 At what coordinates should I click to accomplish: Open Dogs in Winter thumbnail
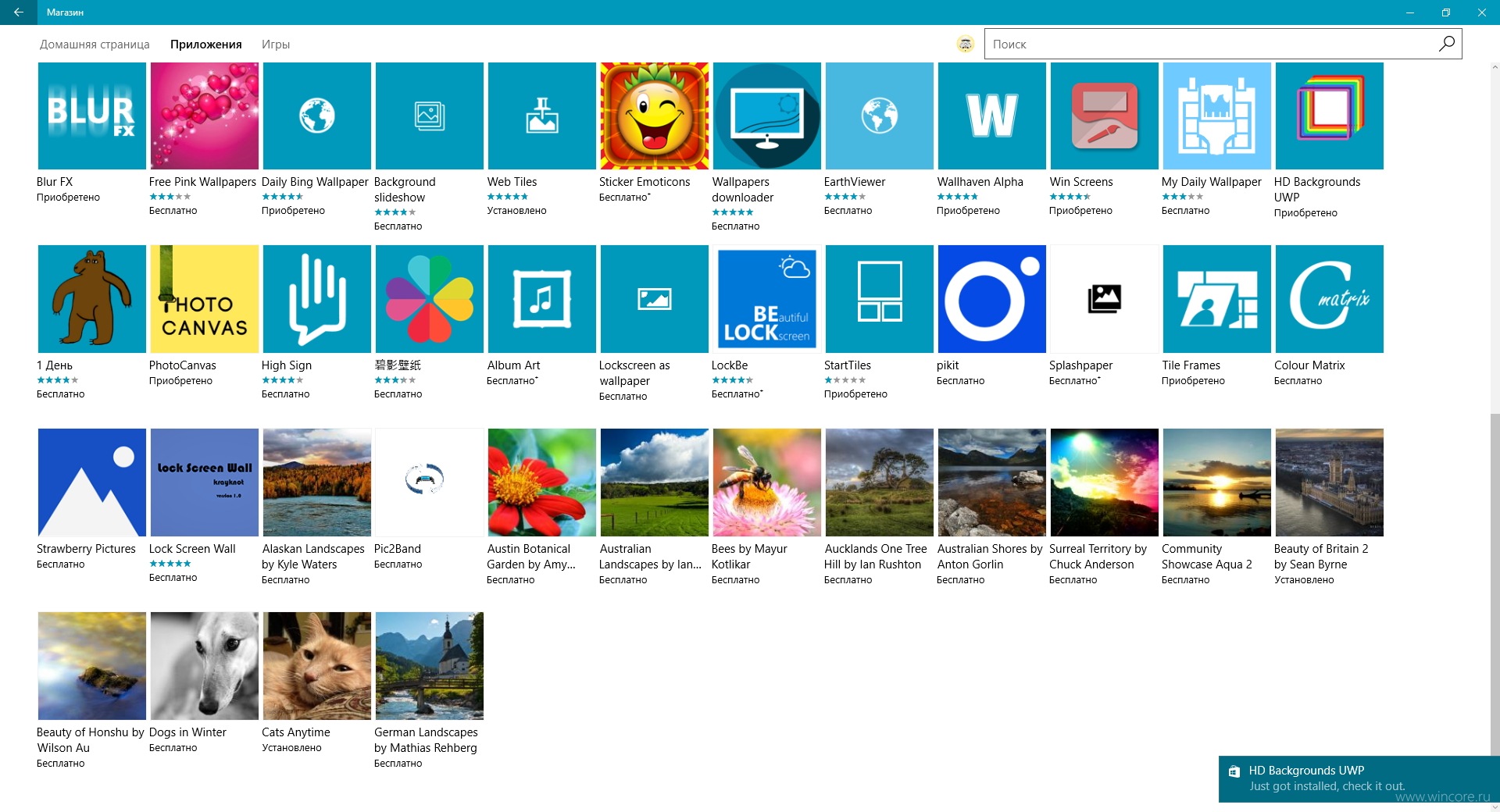pos(205,666)
